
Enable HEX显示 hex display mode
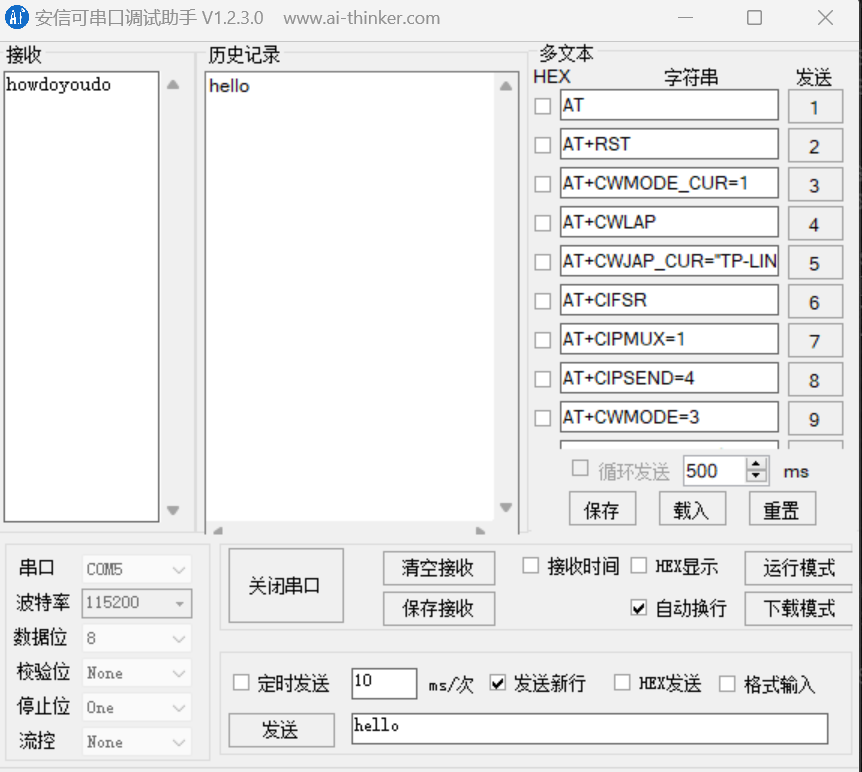click(x=639, y=565)
